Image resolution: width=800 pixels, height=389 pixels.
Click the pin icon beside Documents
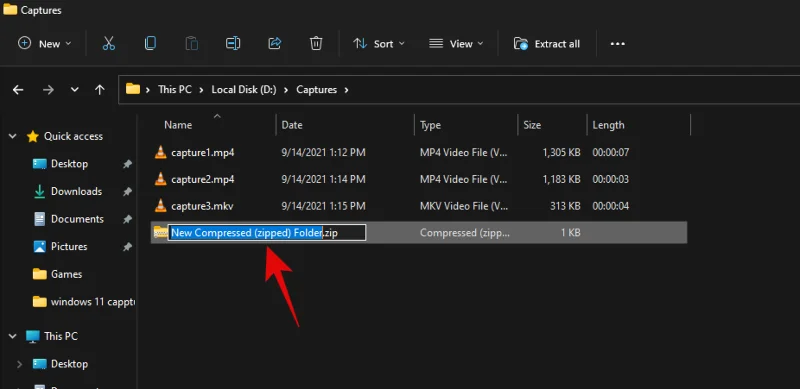pos(127,219)
